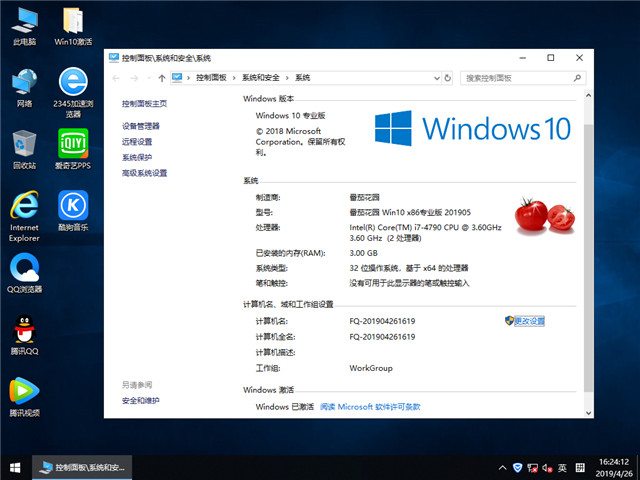The width and height of the screenshot is (640, 480).
Task: Open 高级系统设置 link
Action: [x=144, y=173]
